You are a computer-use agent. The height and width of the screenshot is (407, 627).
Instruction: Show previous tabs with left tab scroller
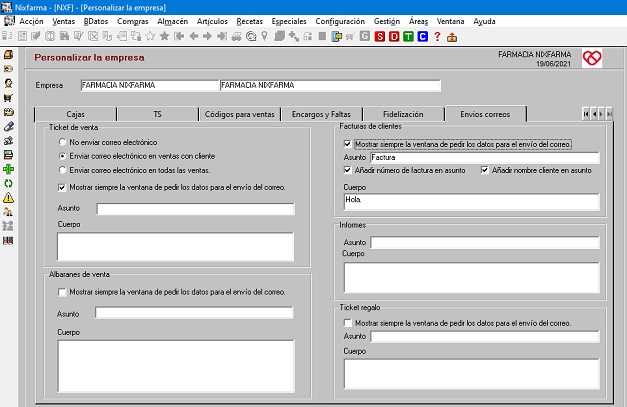point(594,114)
